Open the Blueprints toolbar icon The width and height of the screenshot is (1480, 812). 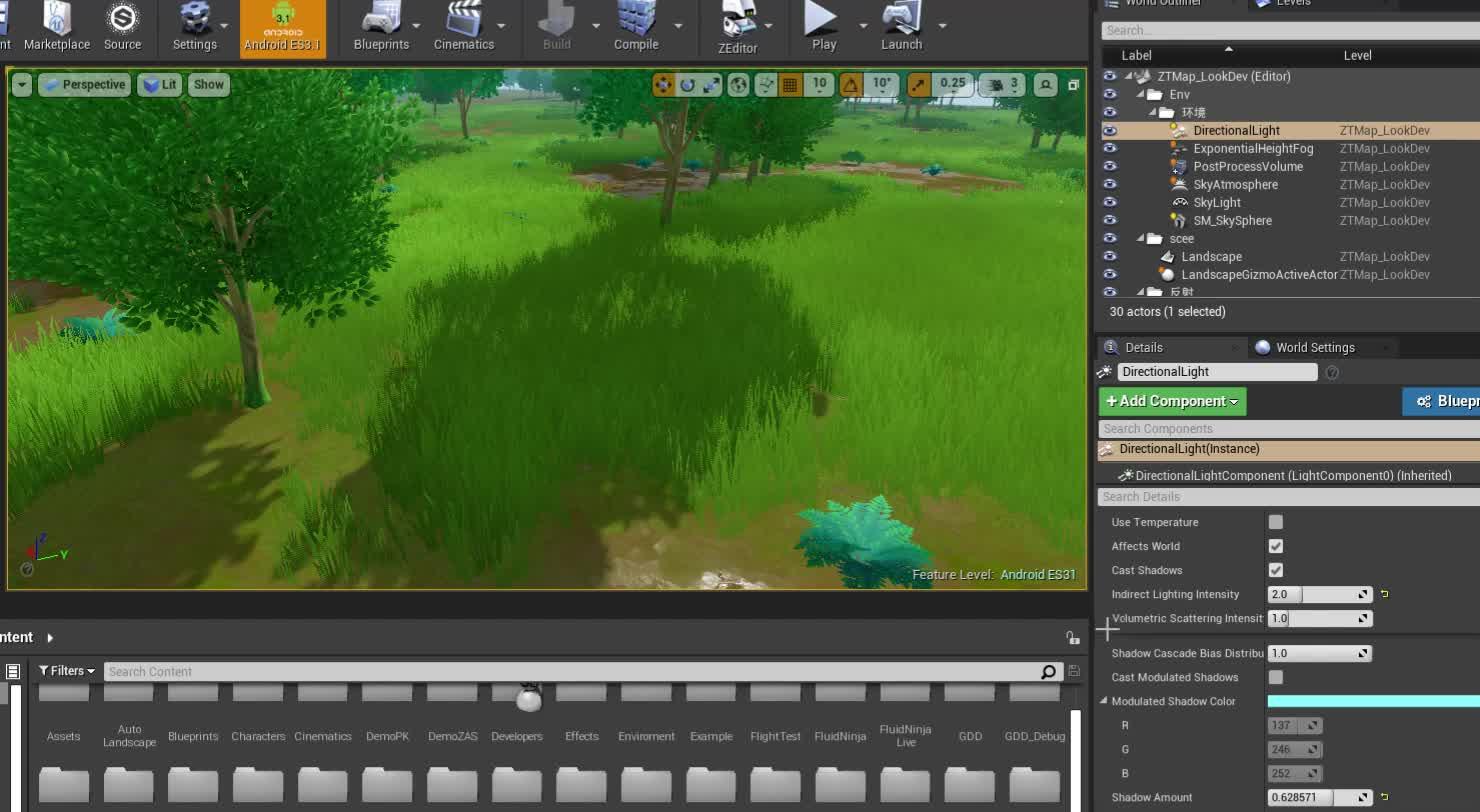pyautogui.click(x=383, y=27)
